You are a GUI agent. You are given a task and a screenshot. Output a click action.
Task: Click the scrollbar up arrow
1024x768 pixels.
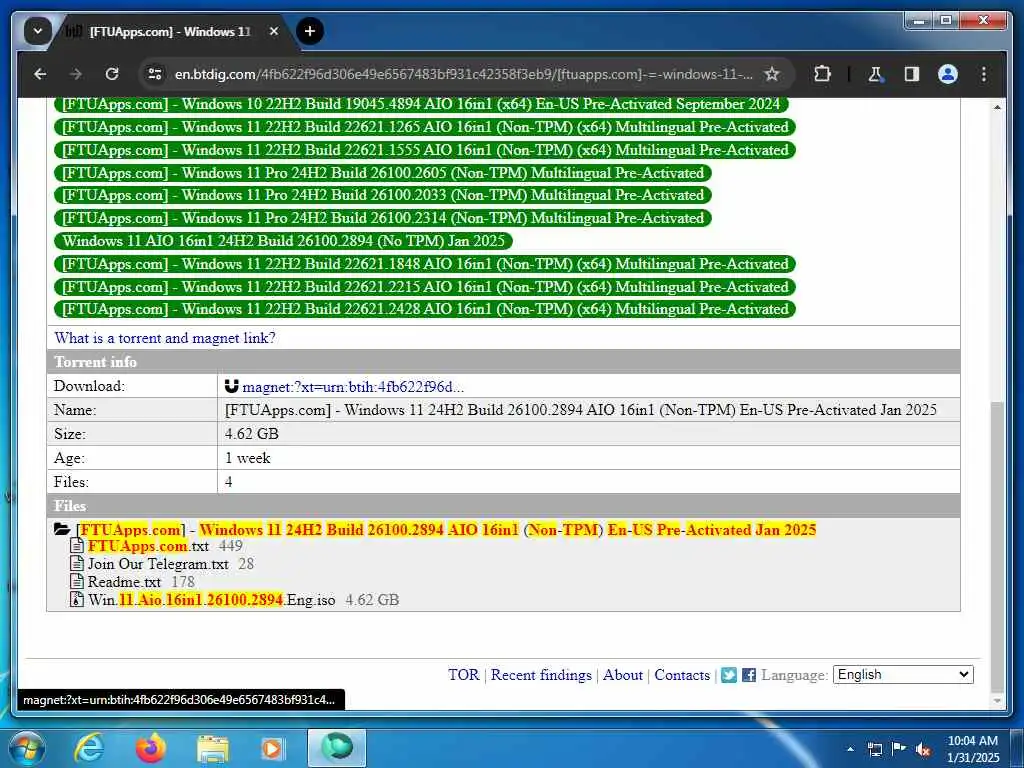[997, 106]
